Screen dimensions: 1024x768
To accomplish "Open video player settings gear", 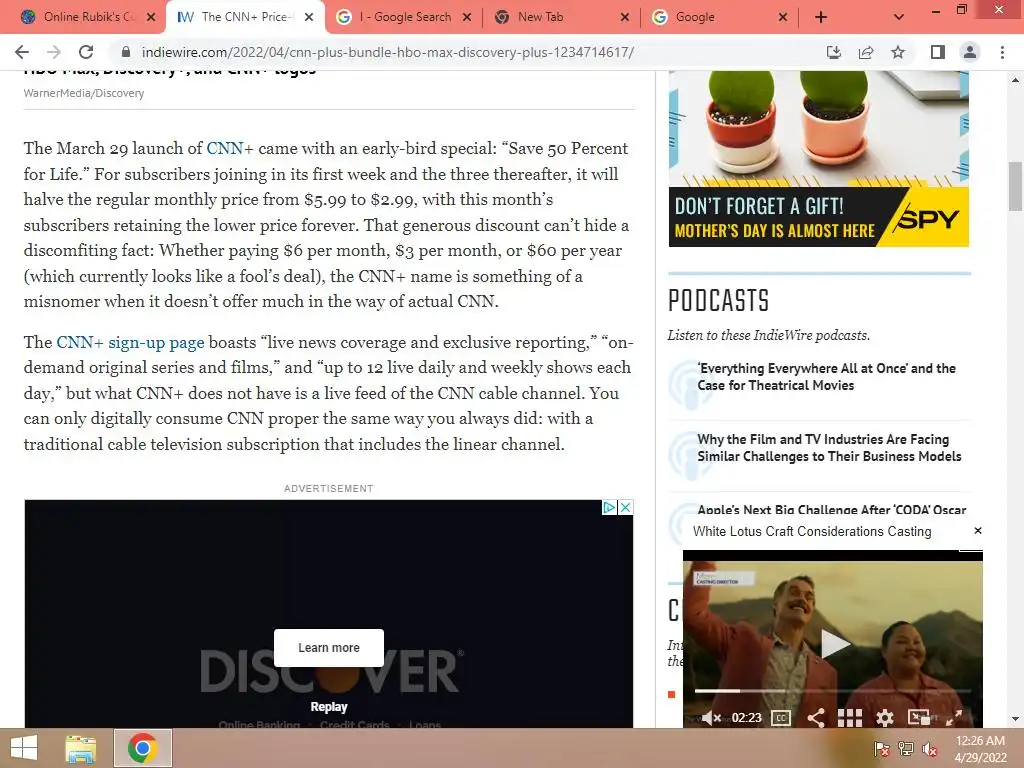I will [884, 718].
